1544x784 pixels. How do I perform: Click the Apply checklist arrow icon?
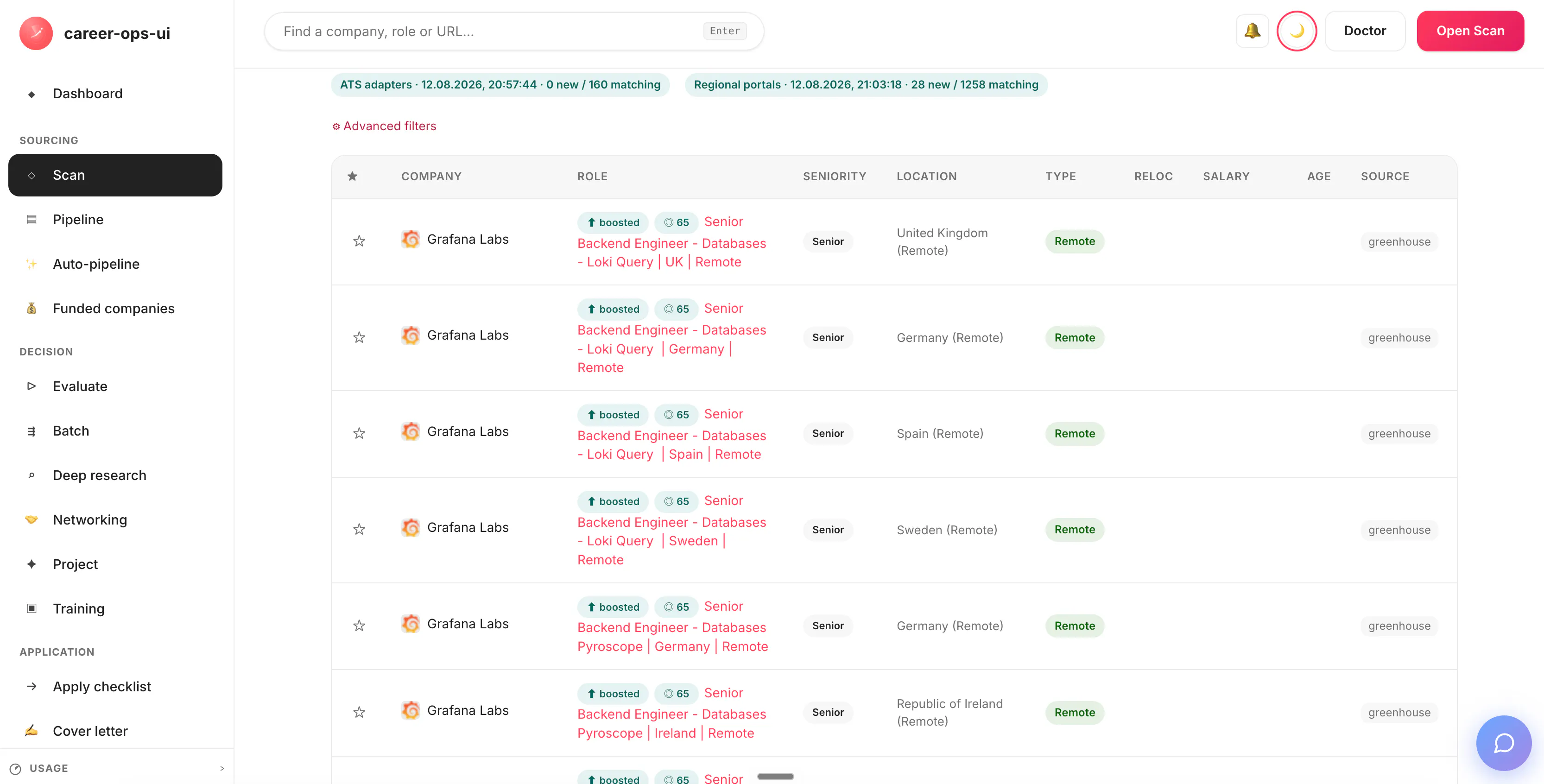click(31, 686)
